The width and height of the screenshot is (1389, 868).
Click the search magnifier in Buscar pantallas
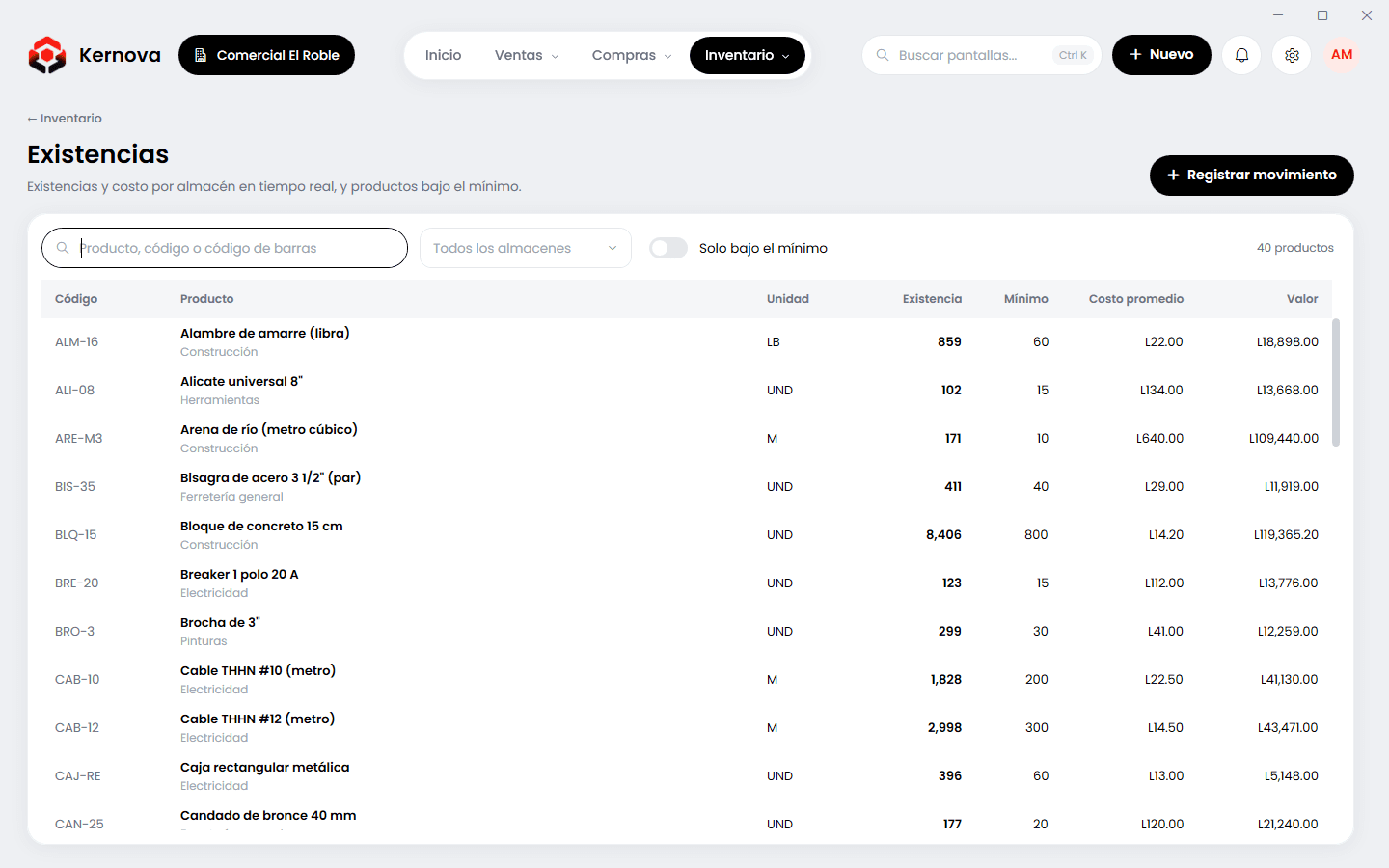(x=883, y=55)
